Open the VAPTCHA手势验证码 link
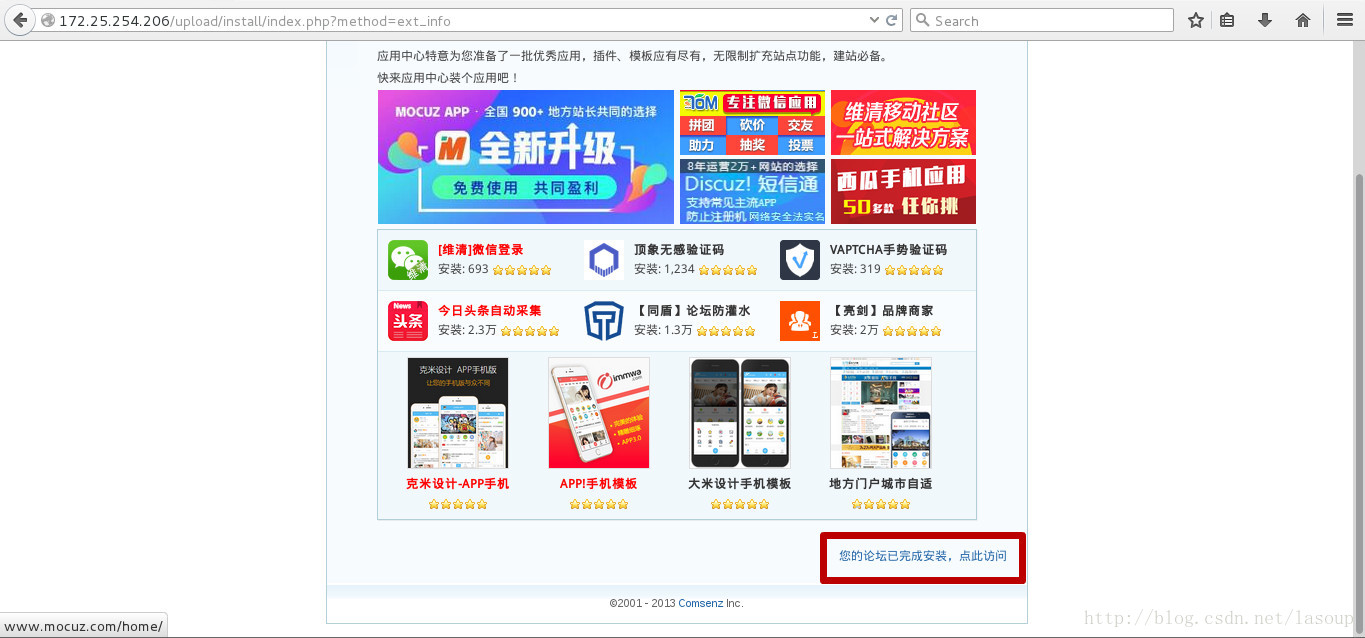The width and height of the screenshot is (1365, 638). coord(888,250)
